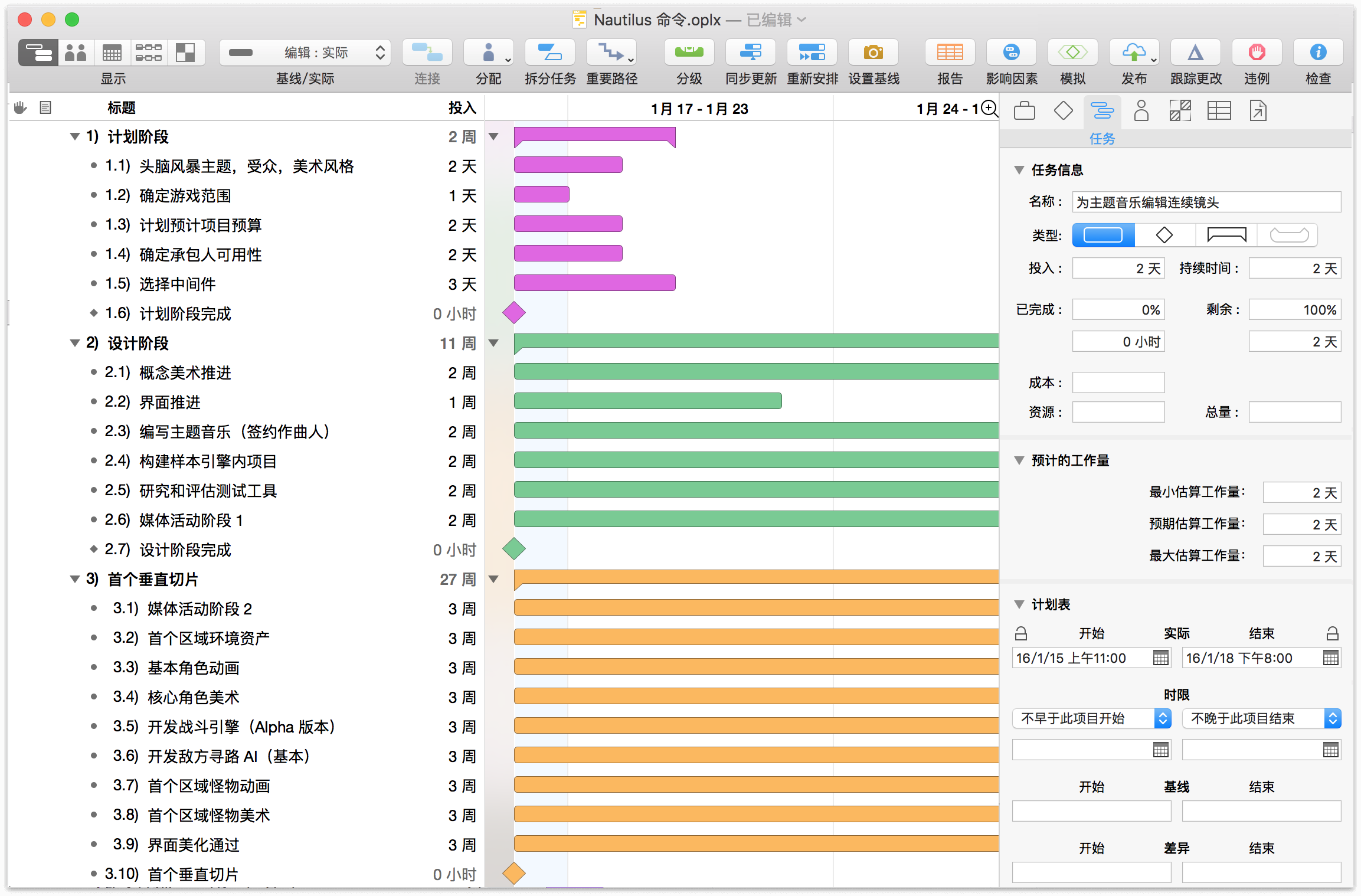Screen dimensions: 1361x896
Task: Click the Level resources icon
Action: click(x=689, y=53)
